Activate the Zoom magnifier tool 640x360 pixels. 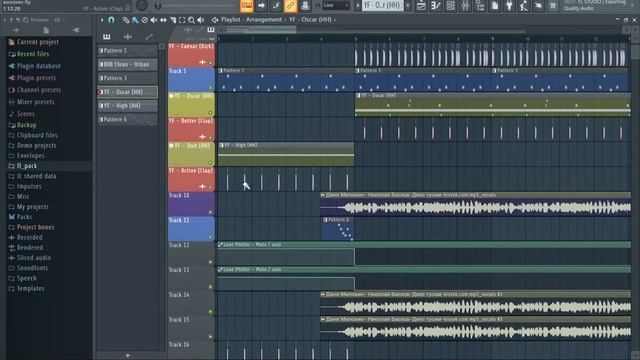pos(191,20)
